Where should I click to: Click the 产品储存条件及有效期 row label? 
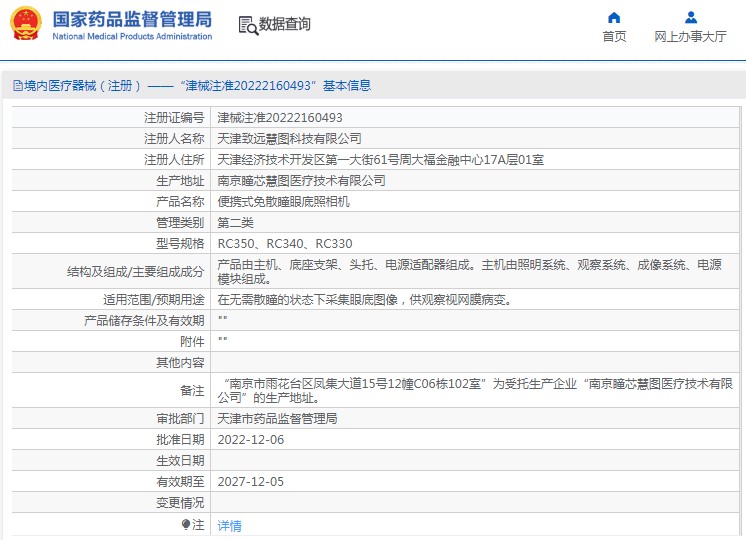point(144,321)
